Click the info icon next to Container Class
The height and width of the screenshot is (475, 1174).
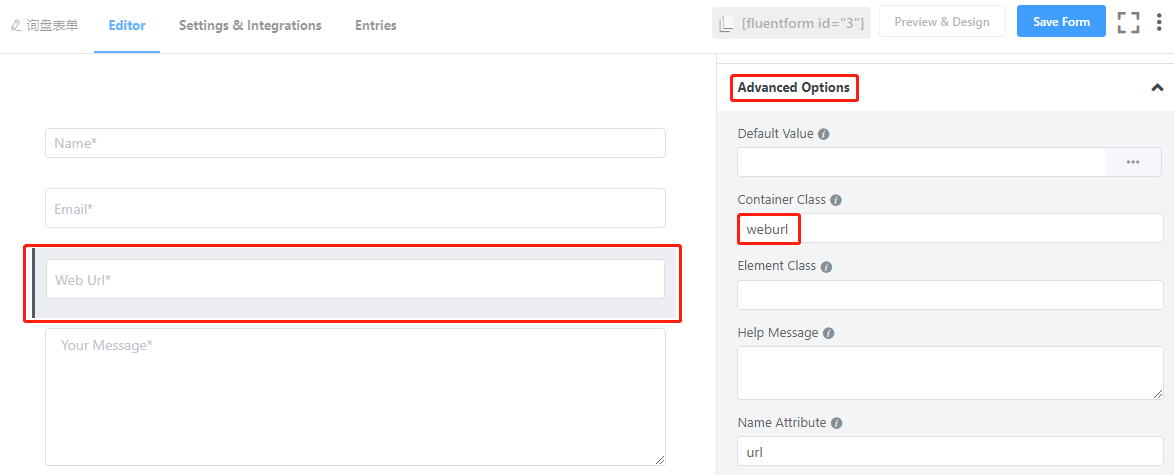tap(836, 200)
